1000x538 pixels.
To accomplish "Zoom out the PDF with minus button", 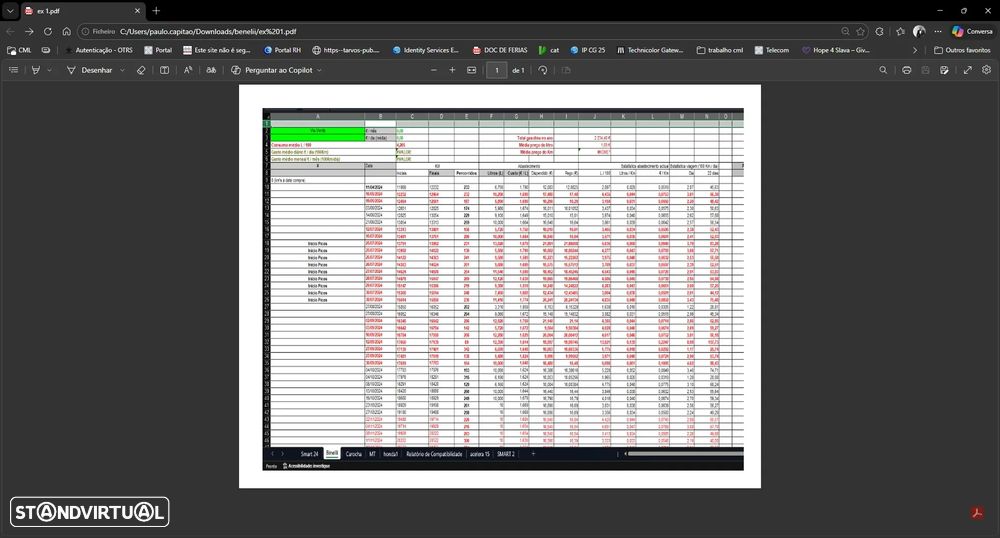I will 434,70.
